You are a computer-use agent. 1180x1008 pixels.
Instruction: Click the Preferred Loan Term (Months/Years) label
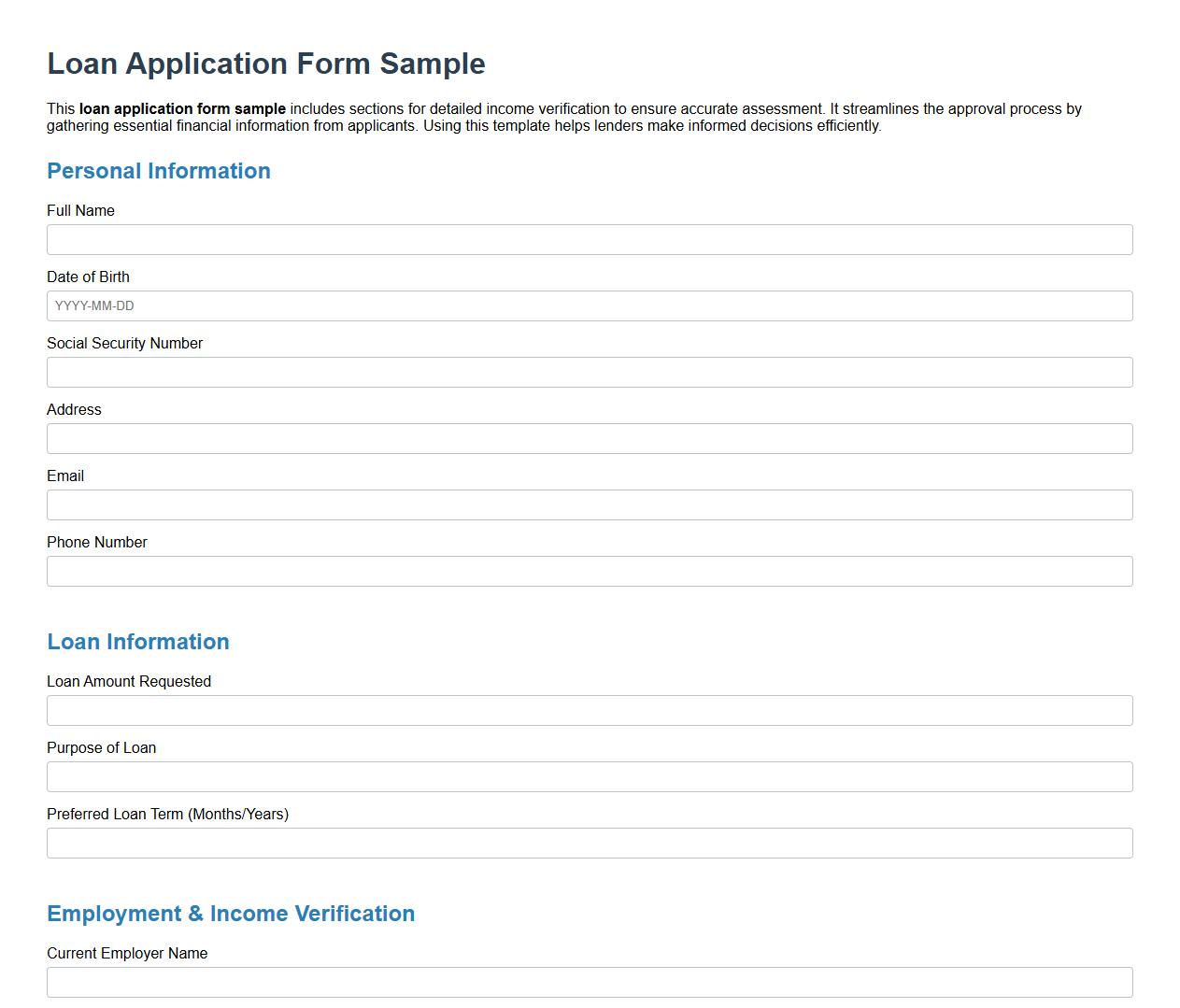point(167,814)
